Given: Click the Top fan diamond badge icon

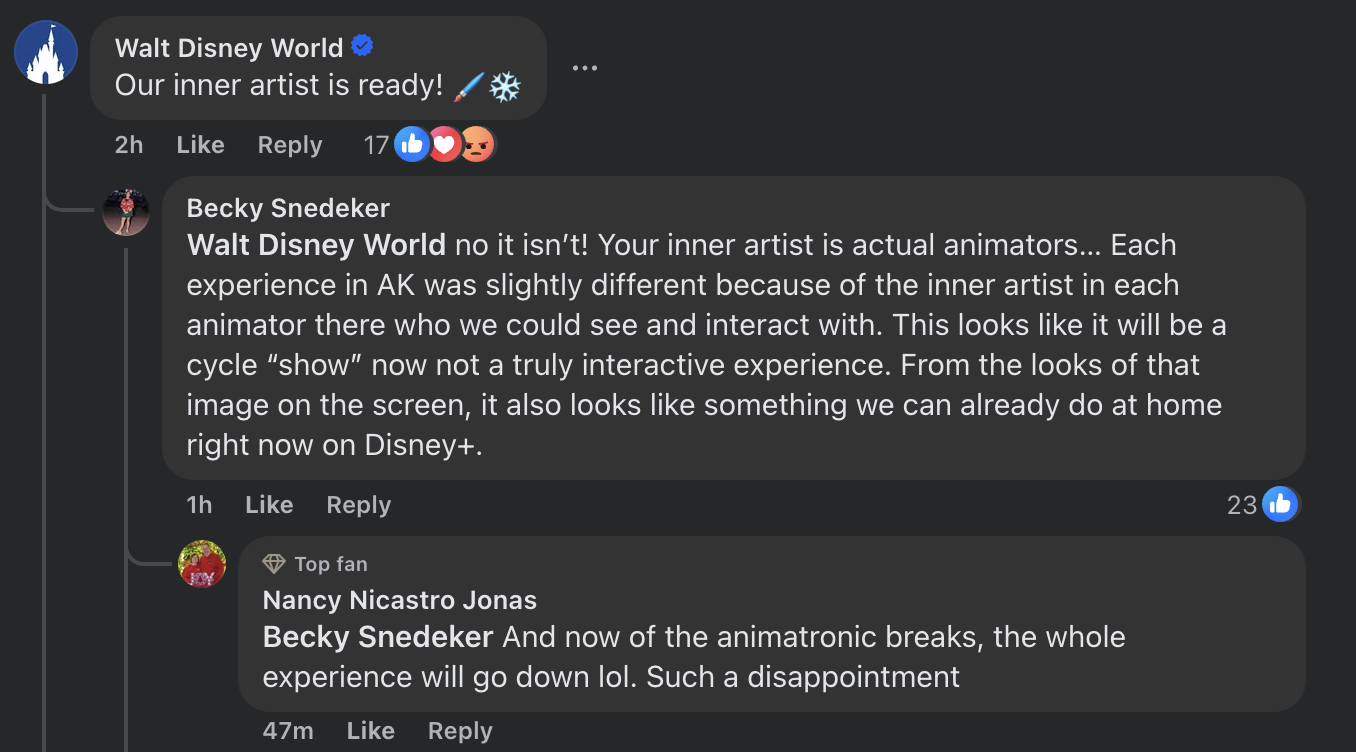Looking at the screenshot, I should pos(274,564).
